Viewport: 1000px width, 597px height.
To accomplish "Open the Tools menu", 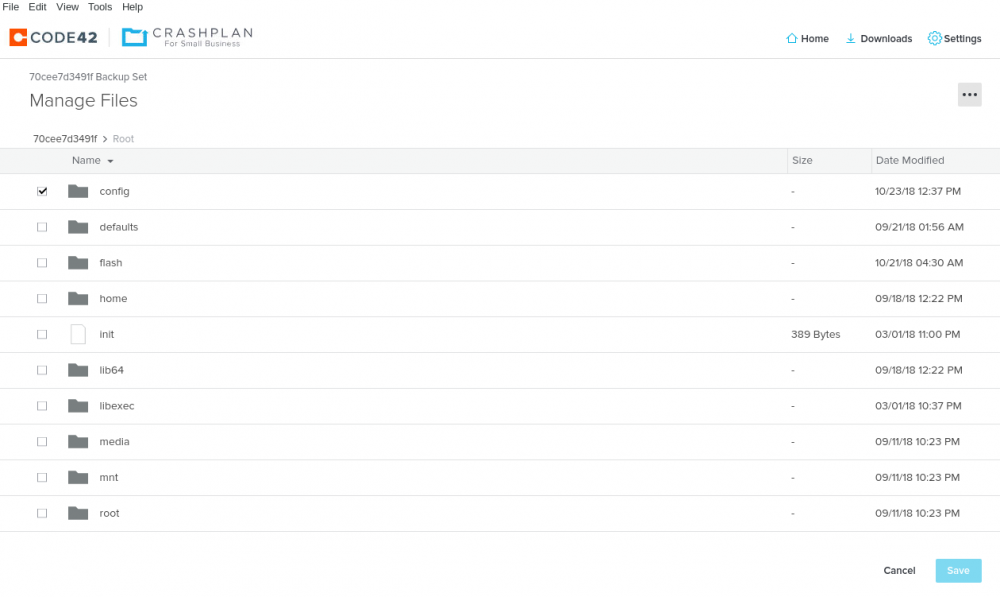I will [99, 7].
